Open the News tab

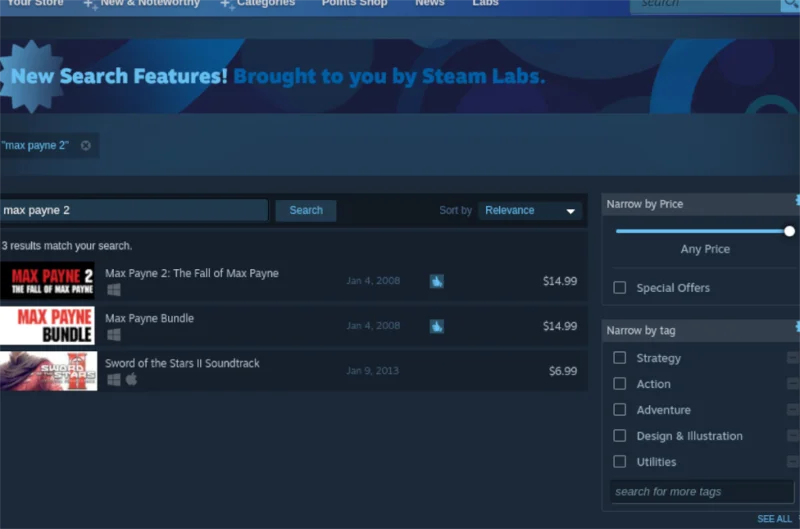point(430,3)
